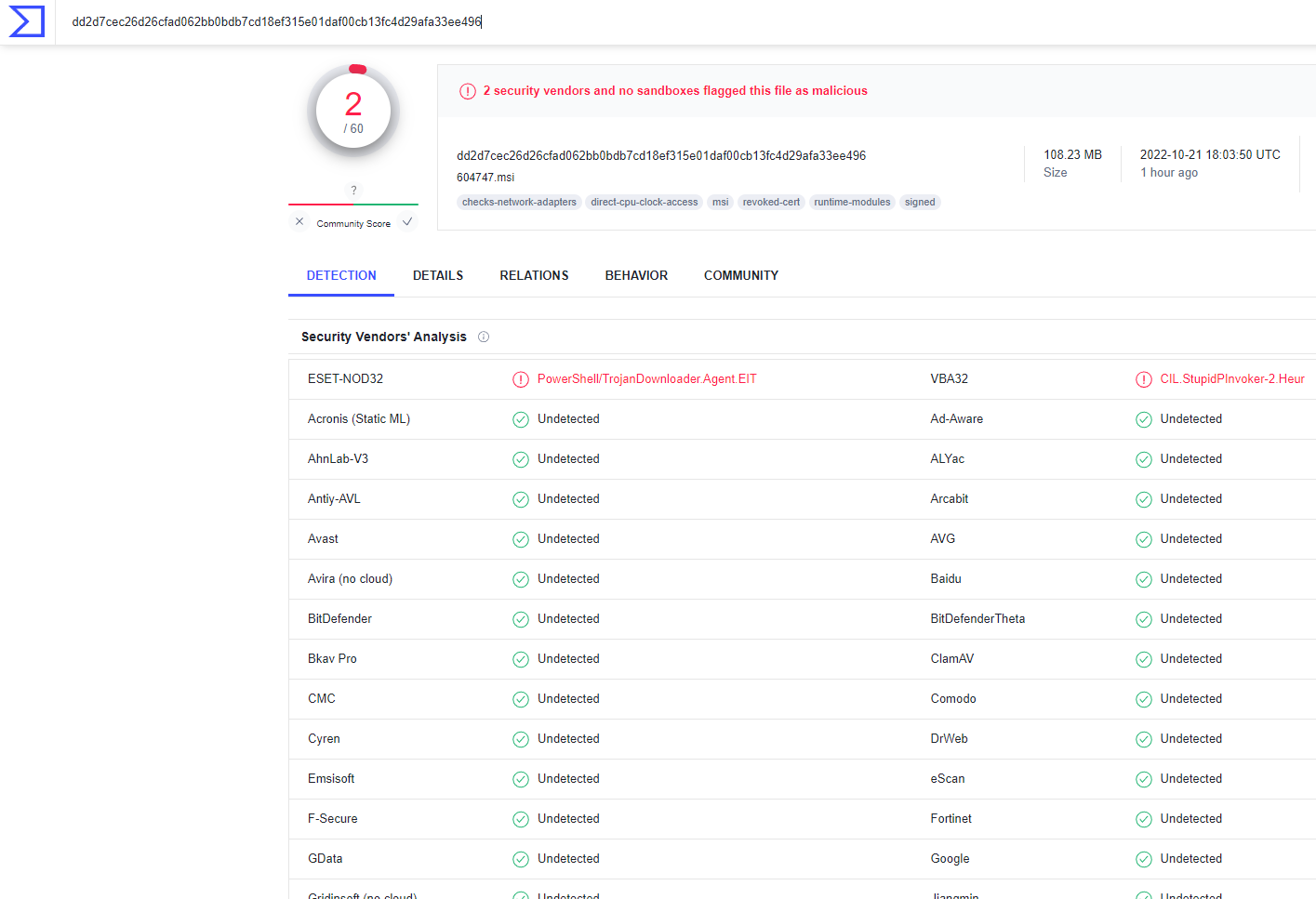Select the direct-cpu-clock-access tag
The image size is (1316, 899).
coord(645,202)
